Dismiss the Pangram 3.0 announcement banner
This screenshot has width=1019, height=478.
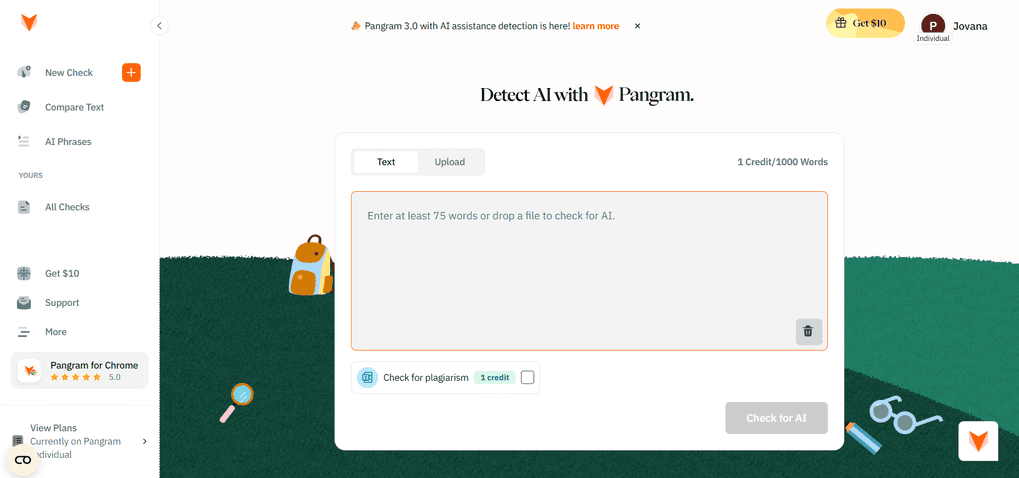[638, 26]
